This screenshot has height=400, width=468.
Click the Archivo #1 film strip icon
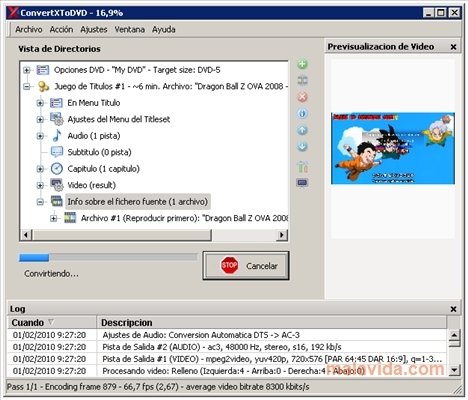pos(70,218)
